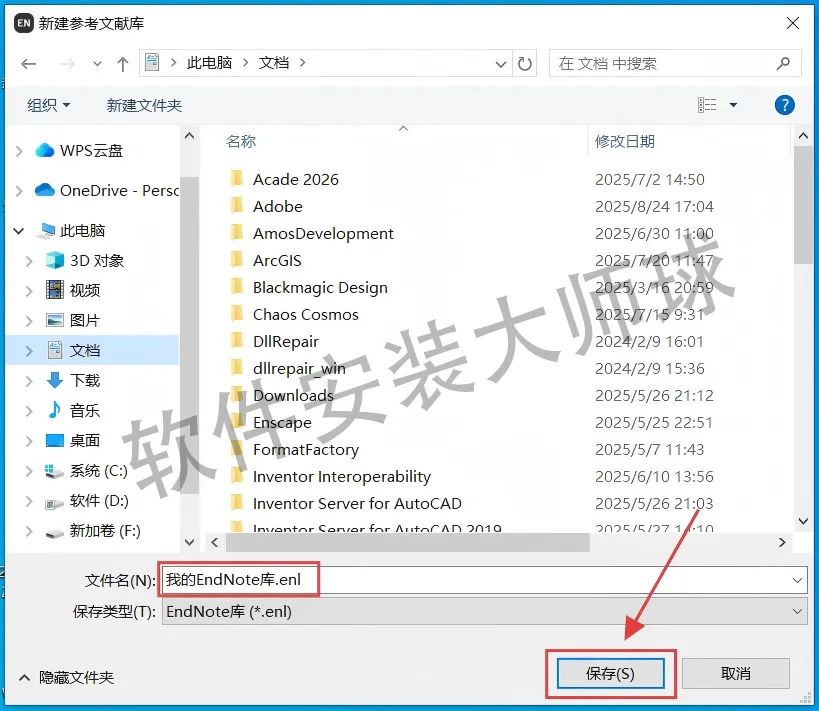Expand the OneDrive tree node
This screenshot has width=819, height=711.
[x=19, y=191]
